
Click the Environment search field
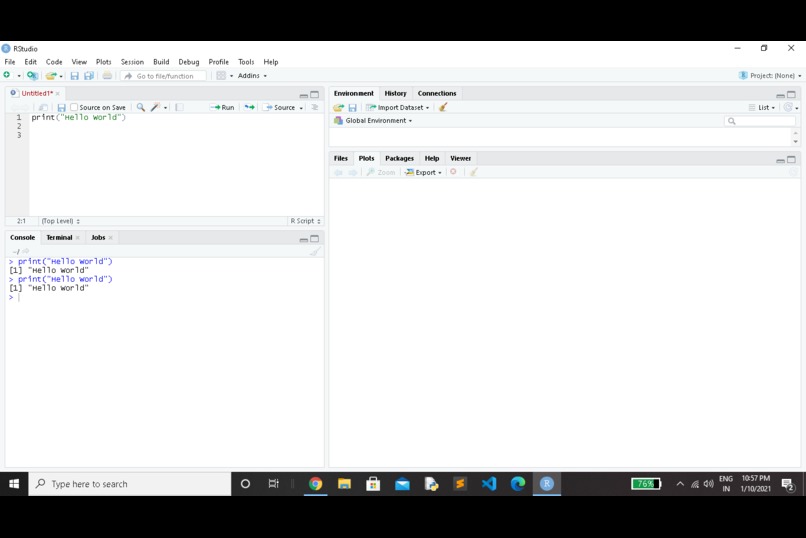(x=760, y=121)
